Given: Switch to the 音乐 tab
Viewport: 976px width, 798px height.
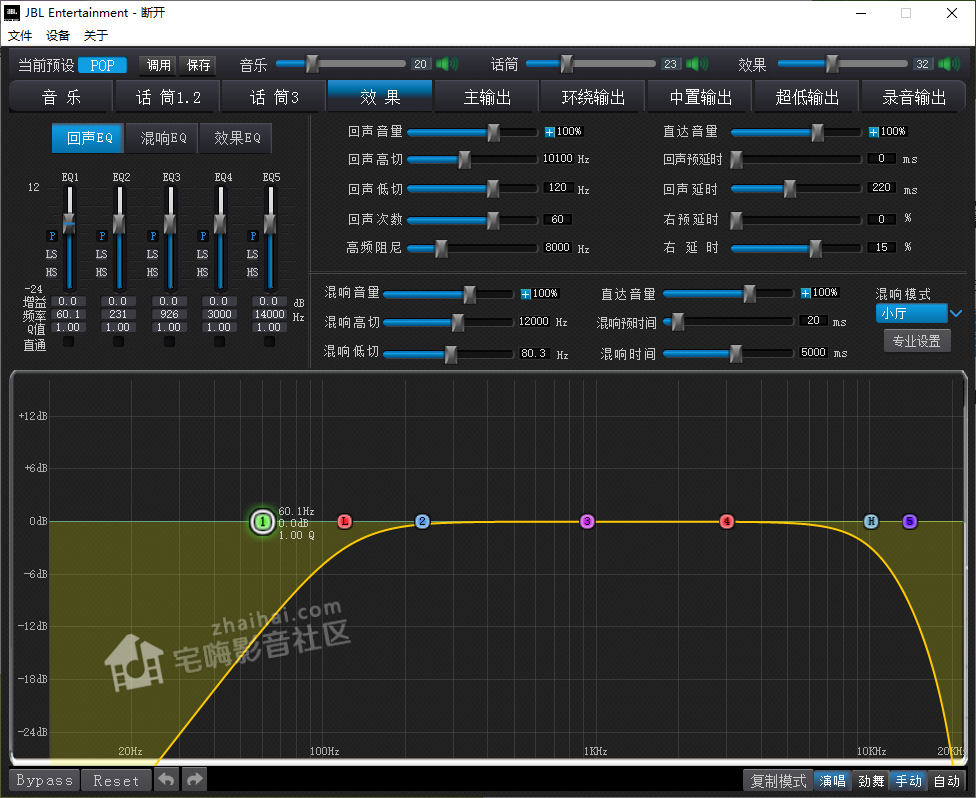Looking at the screenshot, I should (61, 97).
